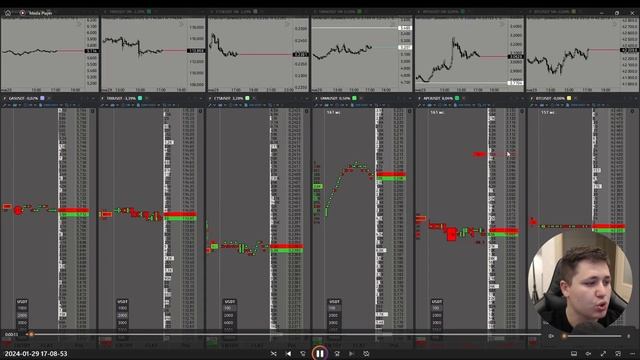Open the BTCUSDT mini chart at top
This screenshot has height=360, width=640.
(x=582, y=54)
